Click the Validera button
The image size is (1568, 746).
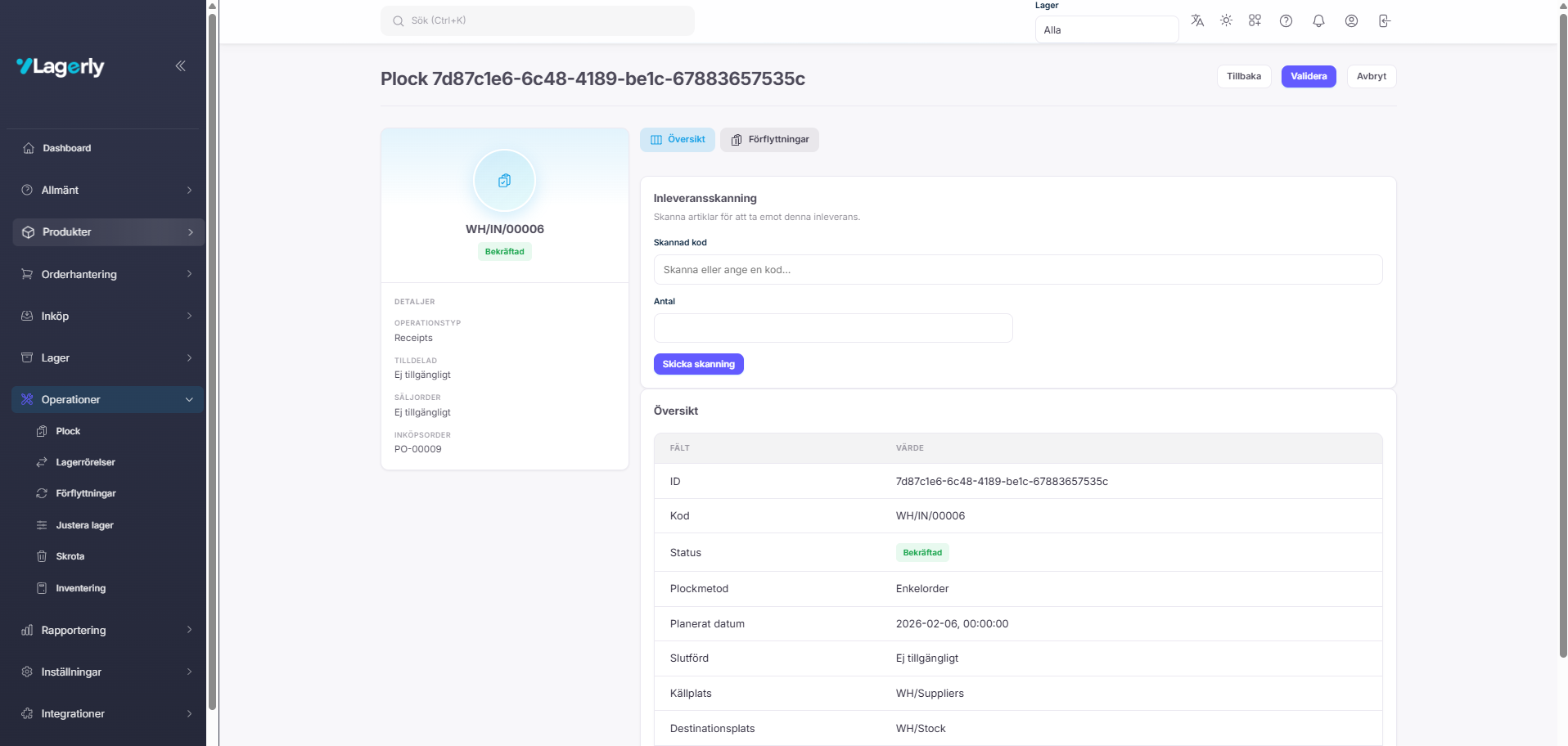click(1308, 76)
